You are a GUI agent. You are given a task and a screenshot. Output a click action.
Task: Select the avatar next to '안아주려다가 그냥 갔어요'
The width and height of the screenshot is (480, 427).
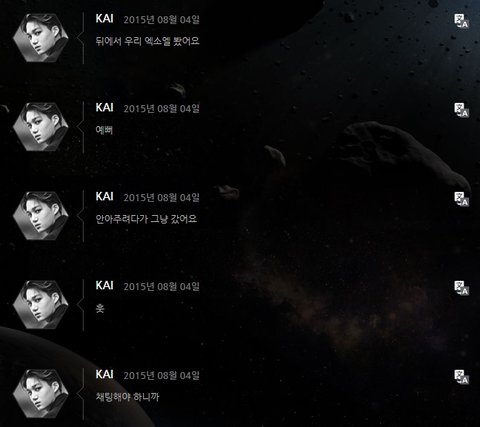tap(41, 216)
